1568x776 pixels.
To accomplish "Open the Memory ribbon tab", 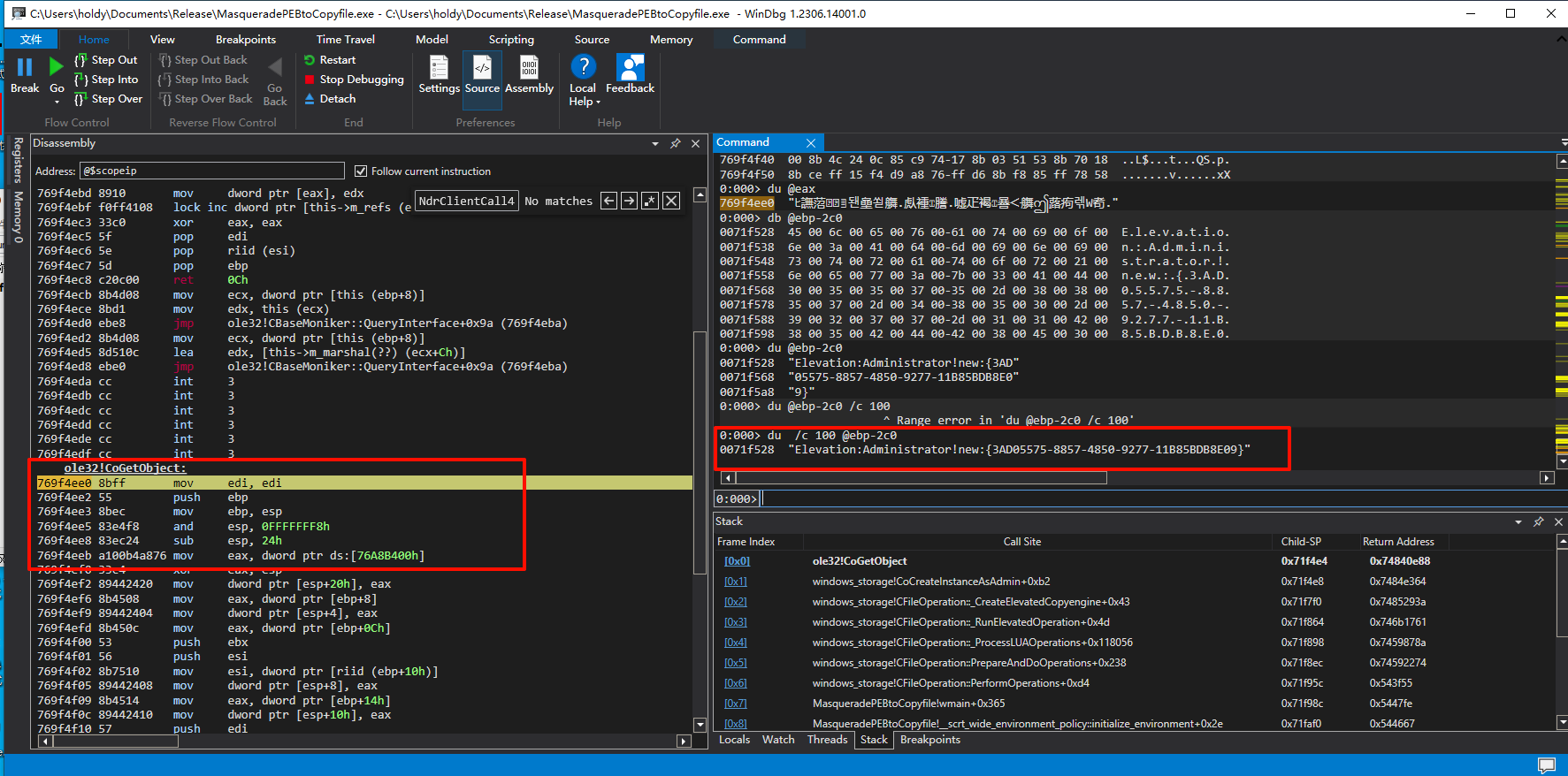I will (671, 40).
